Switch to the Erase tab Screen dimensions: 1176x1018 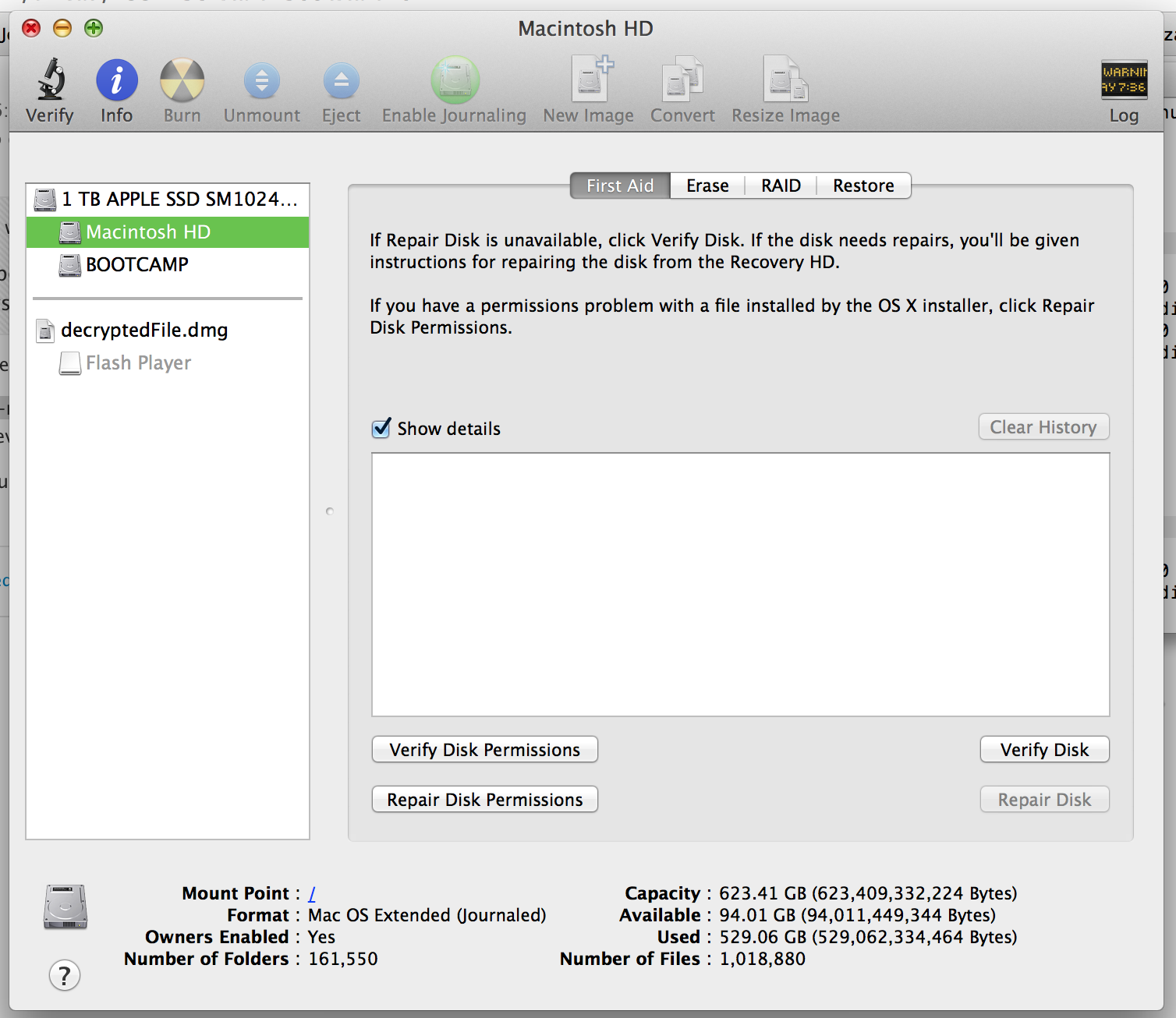pyautogui.click(x=707, y=186)
